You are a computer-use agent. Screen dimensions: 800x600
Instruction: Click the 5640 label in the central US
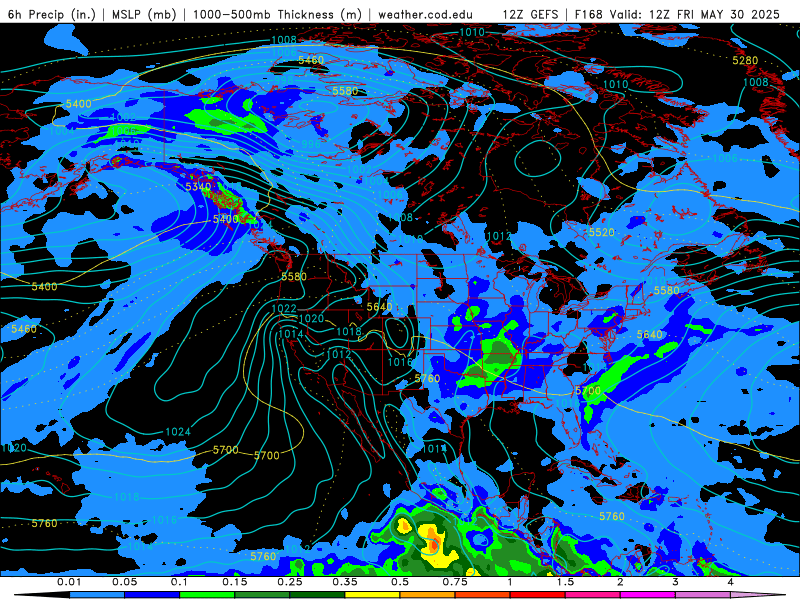pyautogui.click(x=379, y=307)
